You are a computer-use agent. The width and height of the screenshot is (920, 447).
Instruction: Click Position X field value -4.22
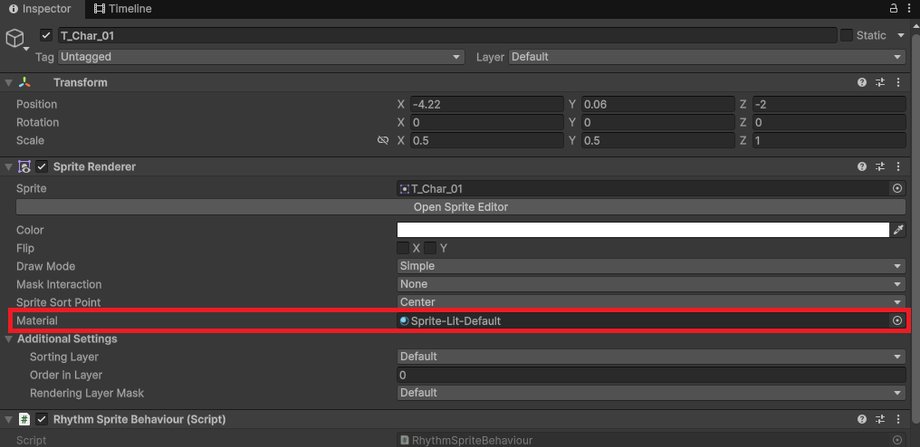486,104
